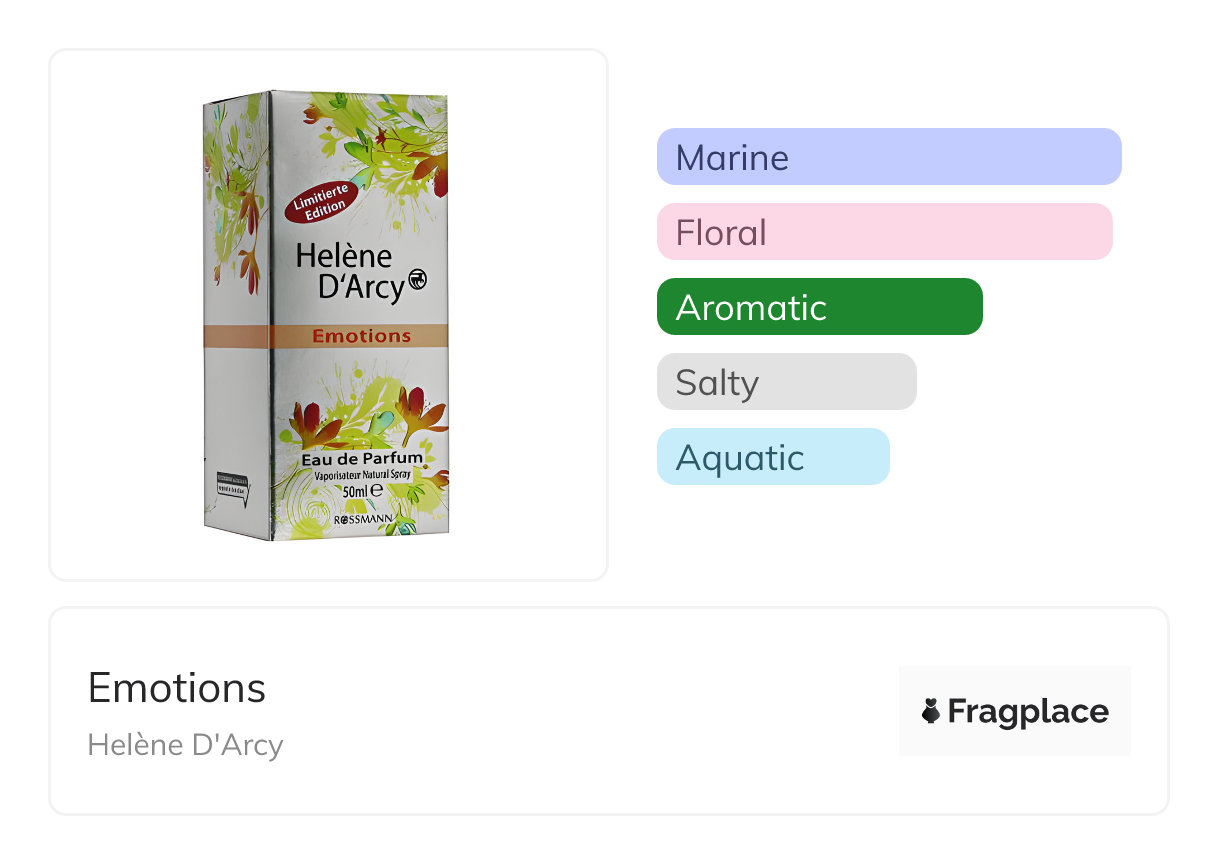Click the Fragplace logo text
This screenshot has width=1218, height=864.
1027,712
